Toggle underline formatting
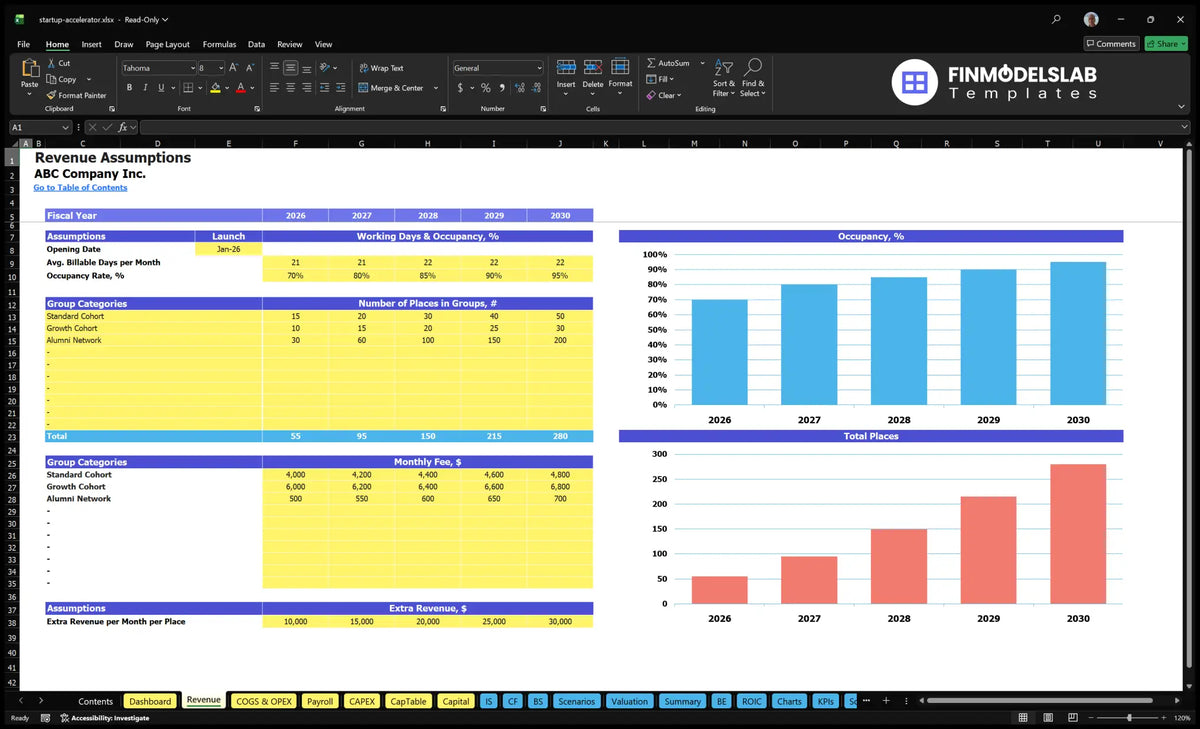 [160, 88]
